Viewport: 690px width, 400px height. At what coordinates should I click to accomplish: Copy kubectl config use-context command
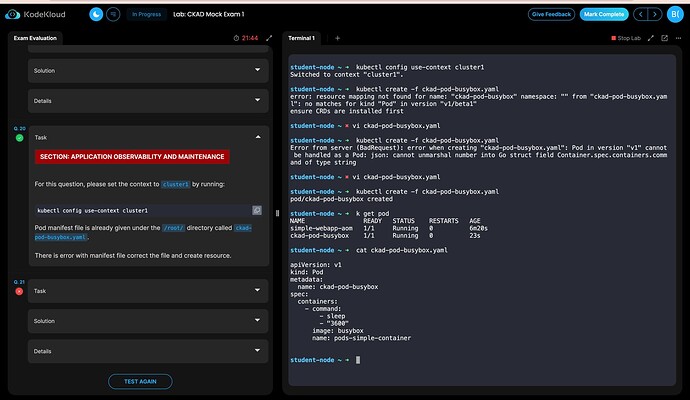(x=257, y=210)
